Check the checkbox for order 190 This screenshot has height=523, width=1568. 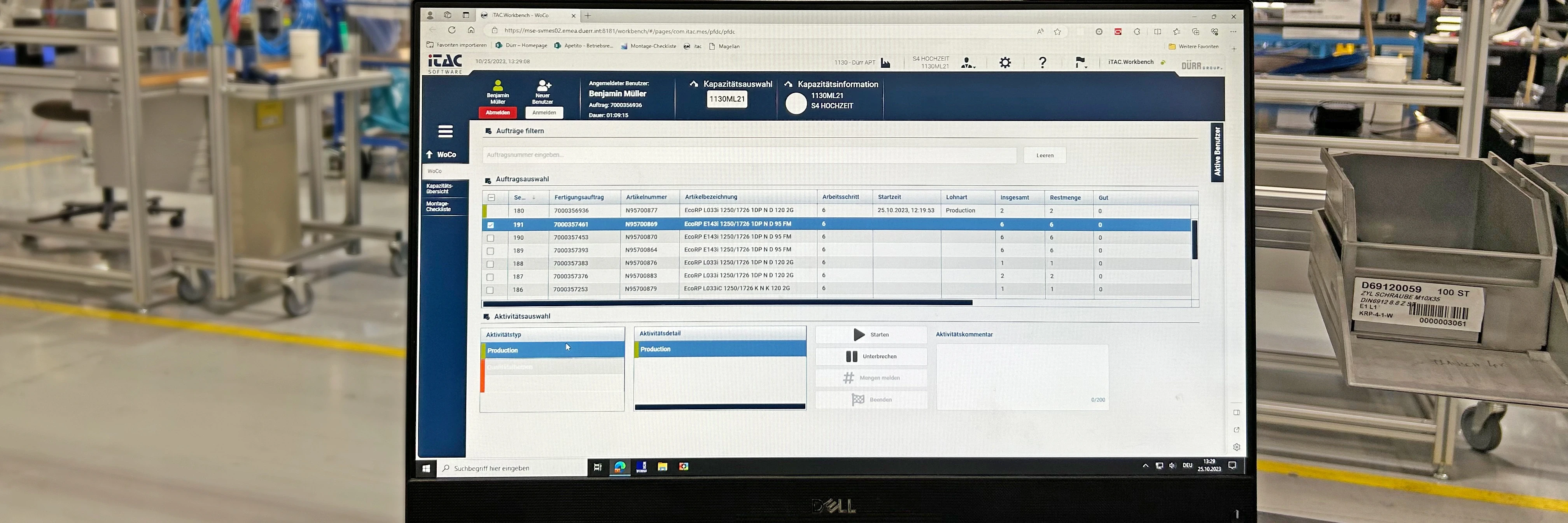[x=491, y=238]
